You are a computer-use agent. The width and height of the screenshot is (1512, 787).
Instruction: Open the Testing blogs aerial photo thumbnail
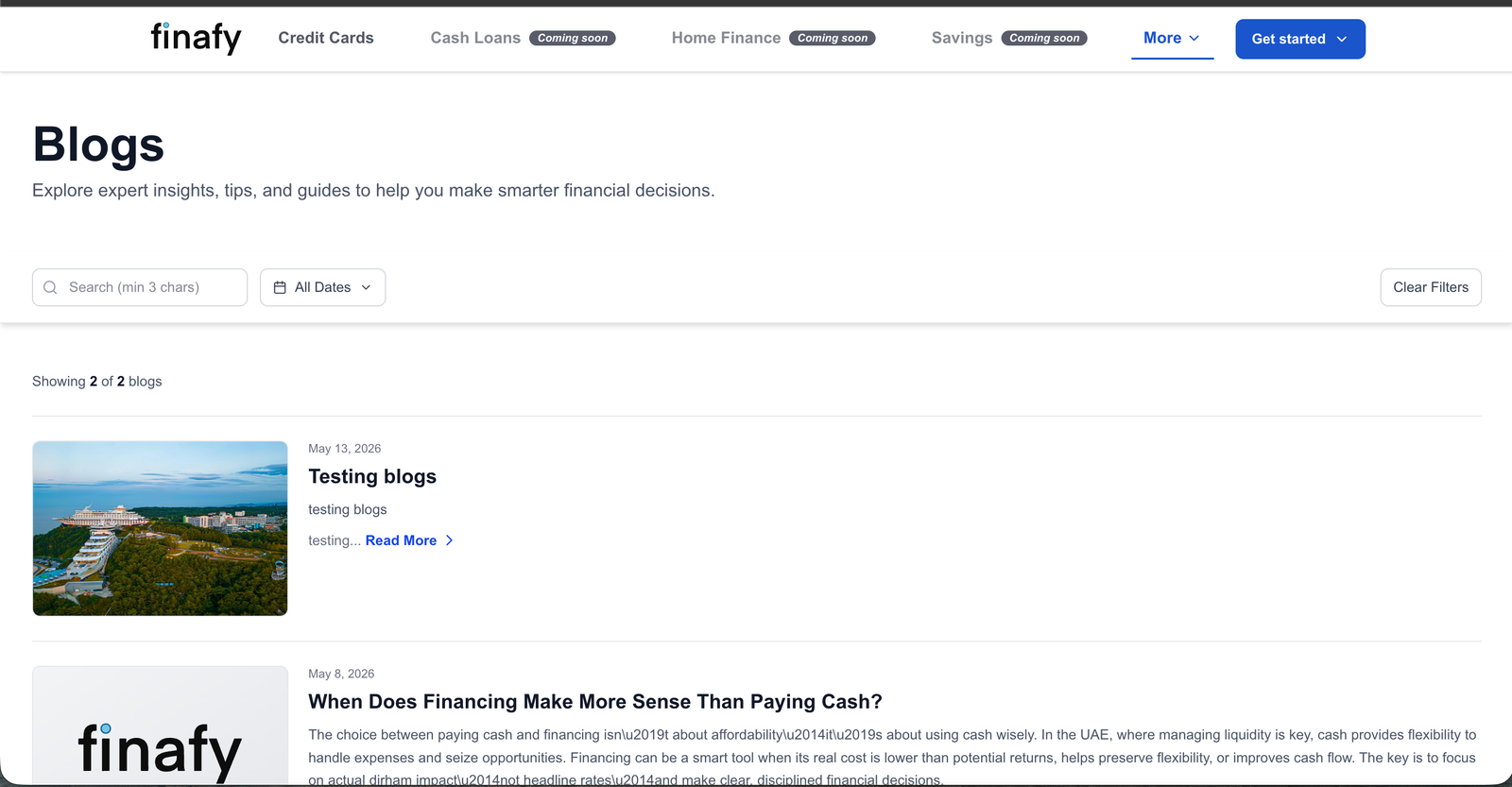pyautogui.click(x=160, y=528)
